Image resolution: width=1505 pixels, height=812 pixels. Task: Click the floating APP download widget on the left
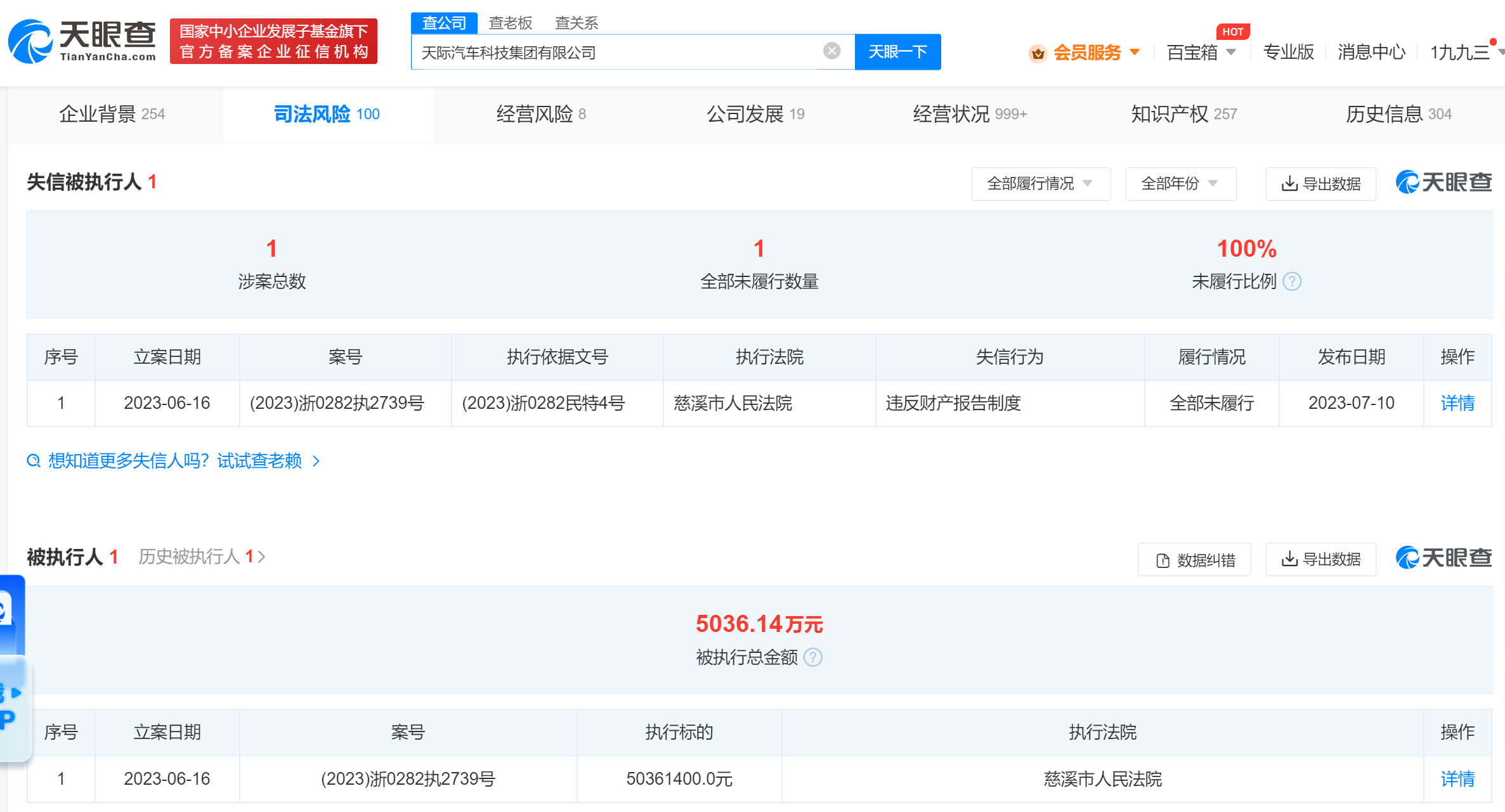point(14,704)
